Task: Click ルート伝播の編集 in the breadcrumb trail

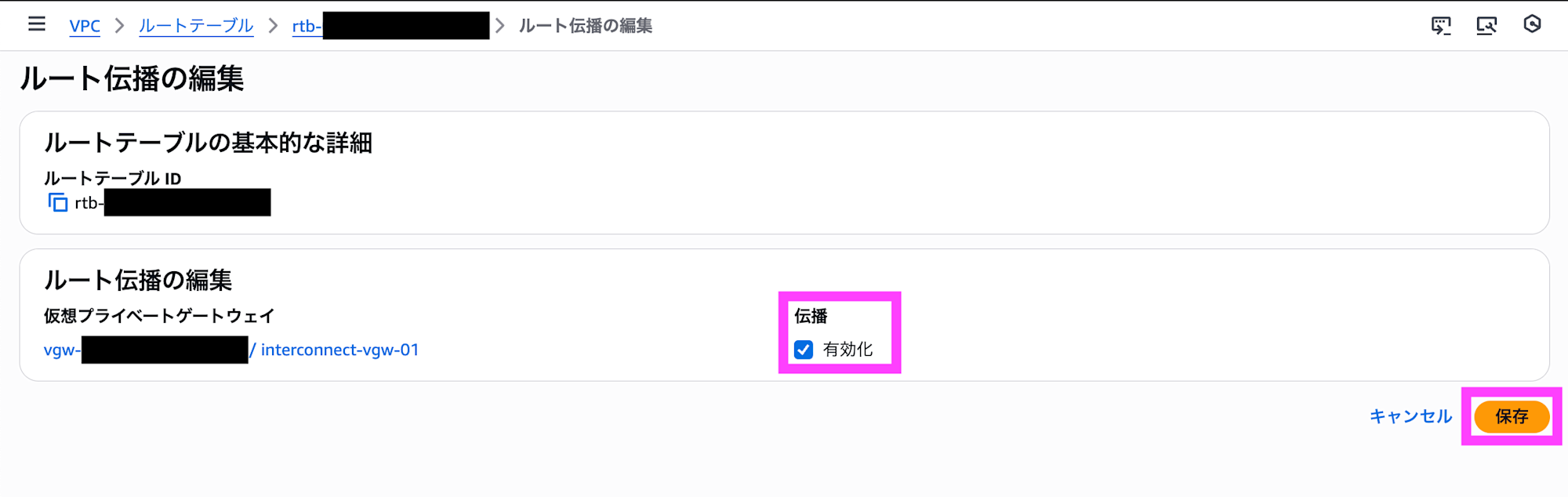Action: pos(586,26)
